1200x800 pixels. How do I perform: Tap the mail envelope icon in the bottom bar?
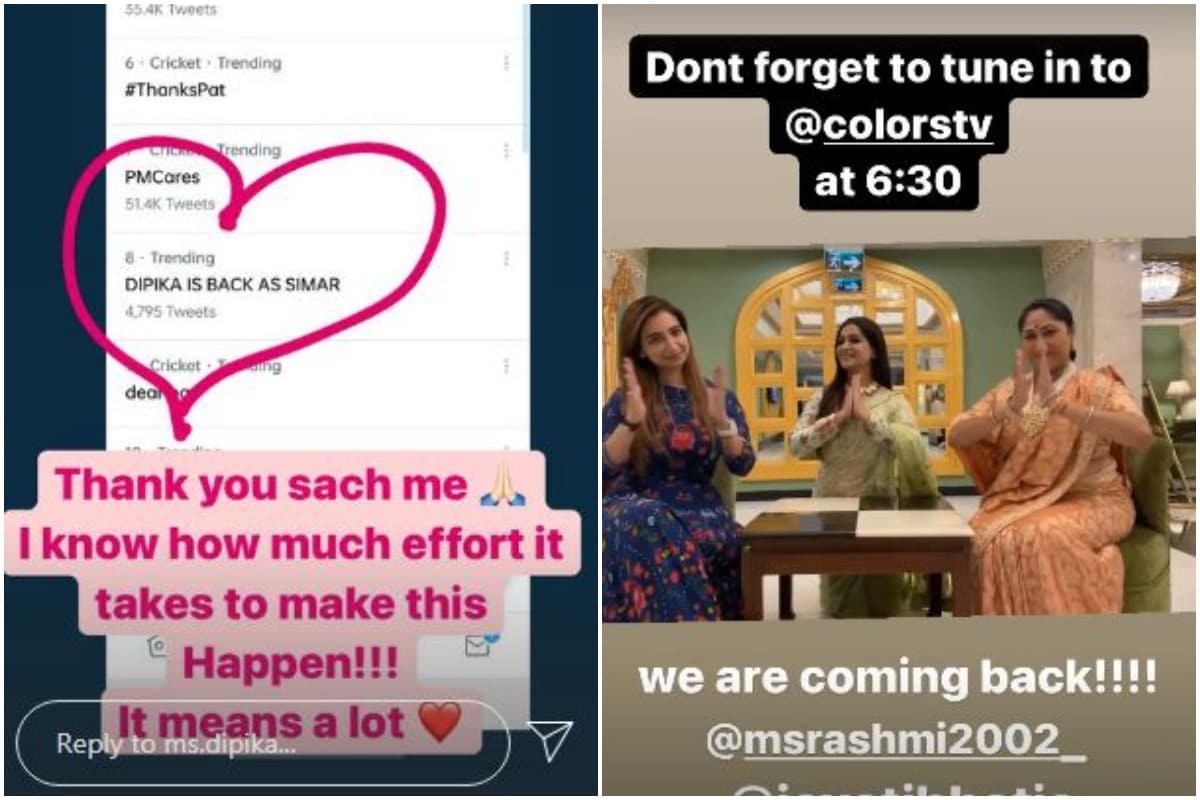(478, 646)
